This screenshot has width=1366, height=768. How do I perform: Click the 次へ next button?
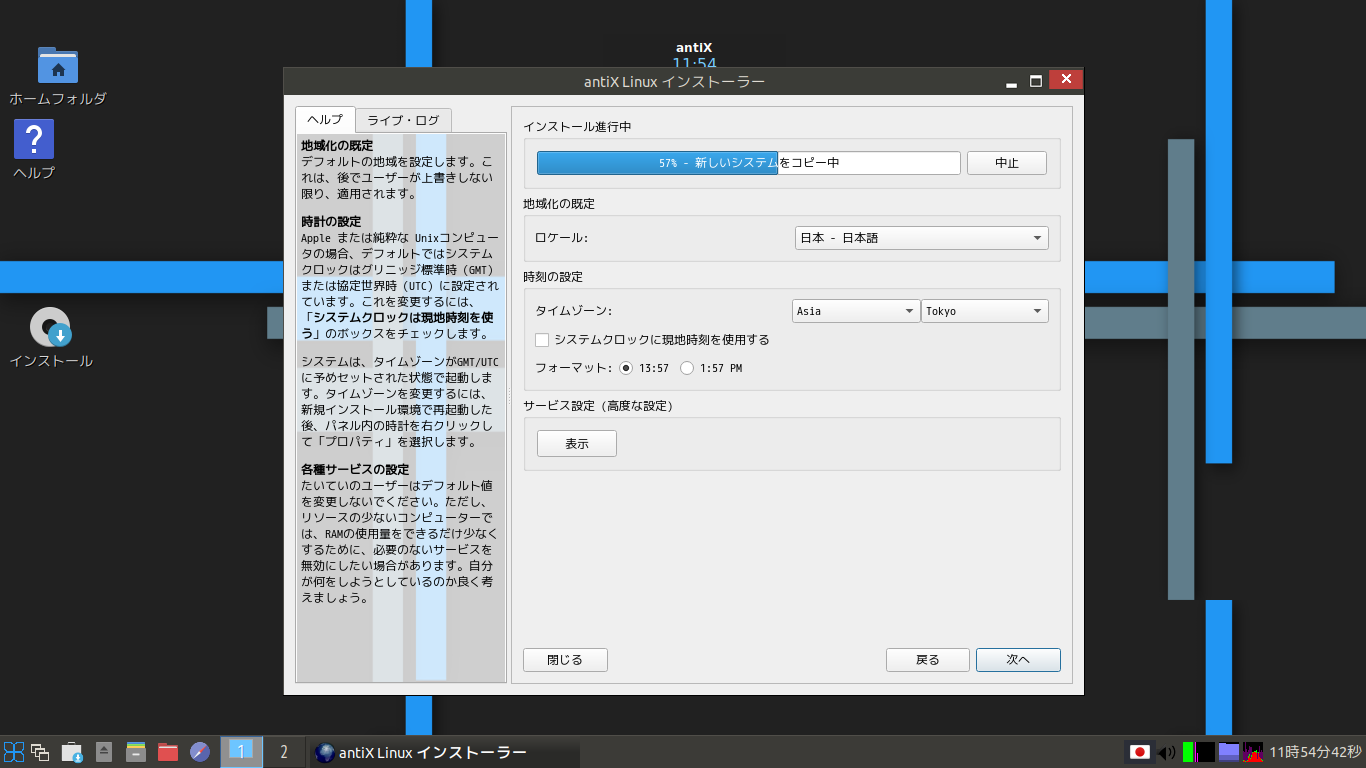coord(1019,660)
